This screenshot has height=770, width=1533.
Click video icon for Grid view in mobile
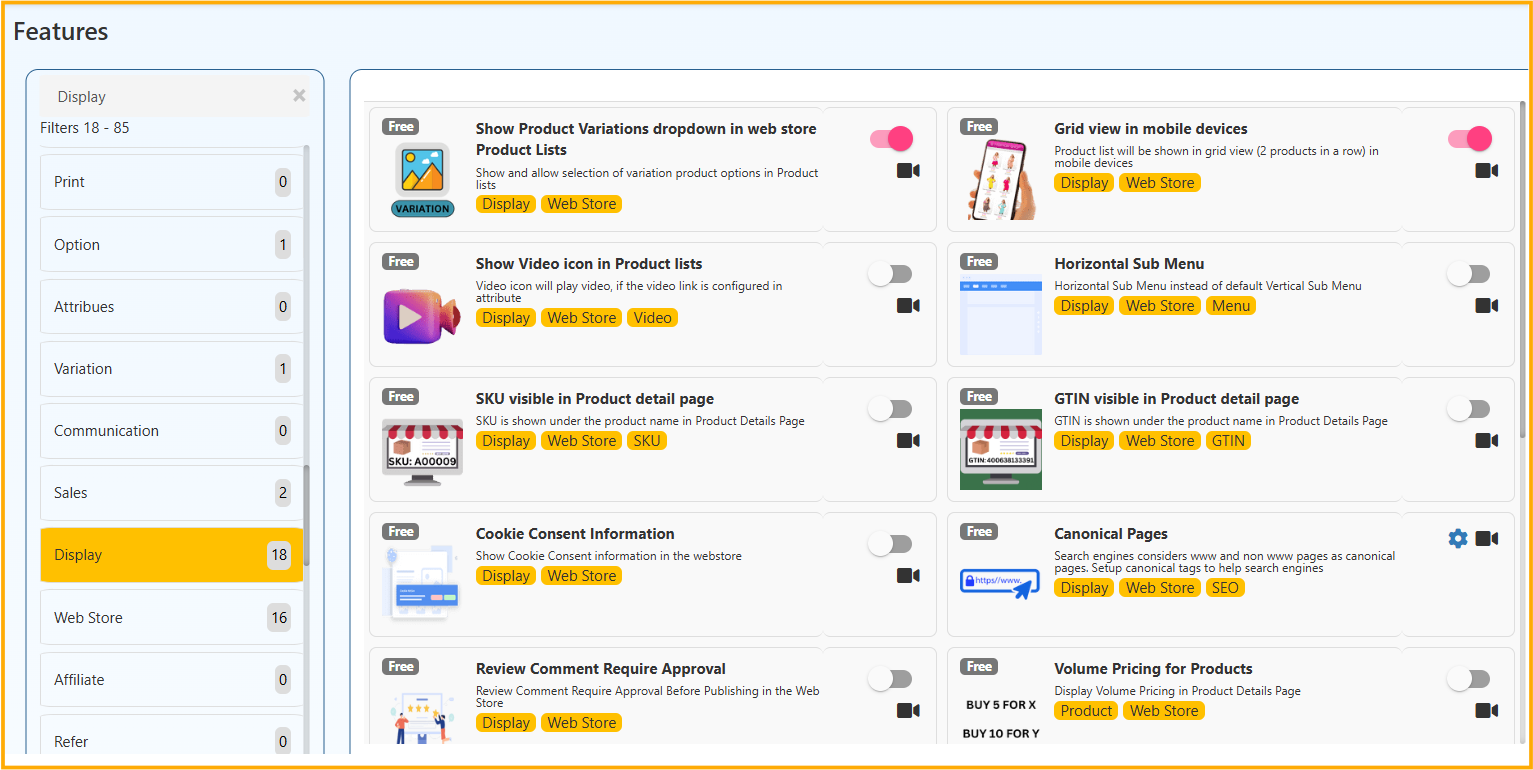click(1487, 171)
